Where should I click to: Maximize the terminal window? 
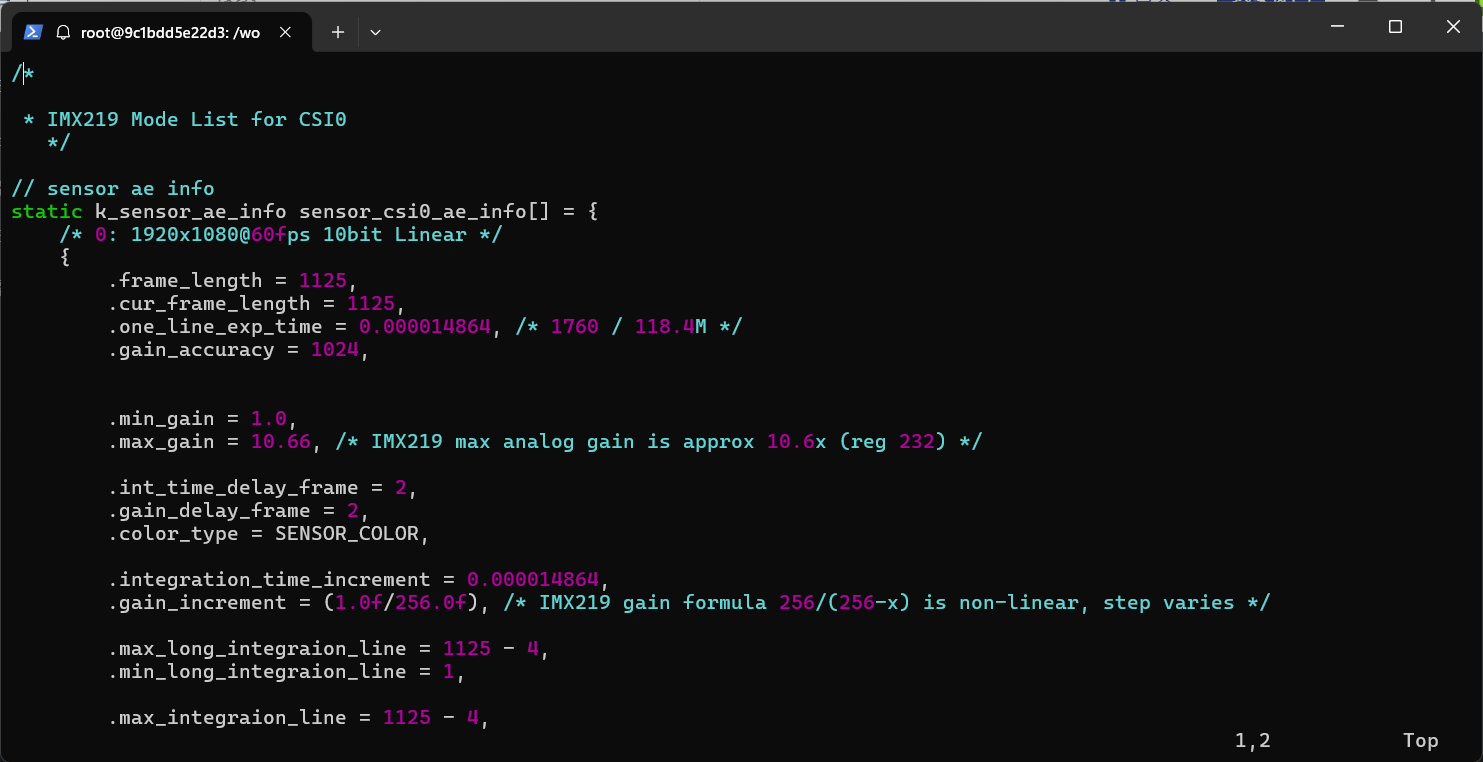coord(1395,27)
